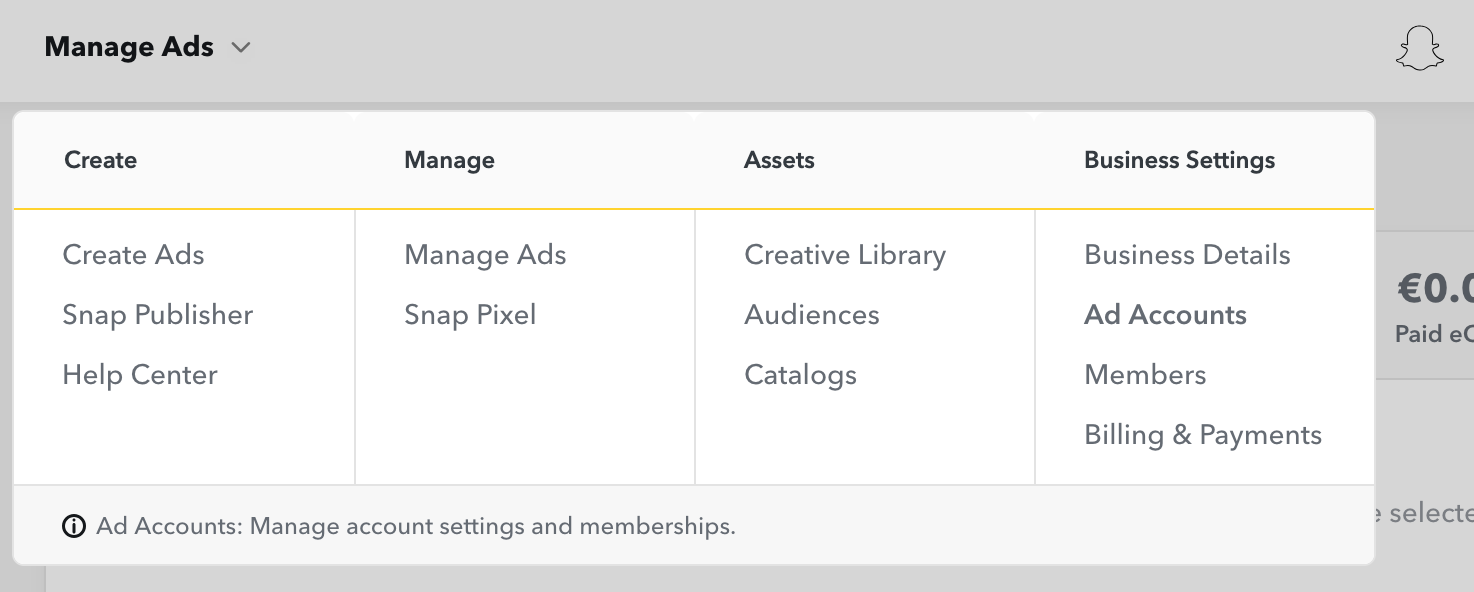Click the info icon beside Ad Accounts description
1474x592 pixels.
[x=74, y=526]
